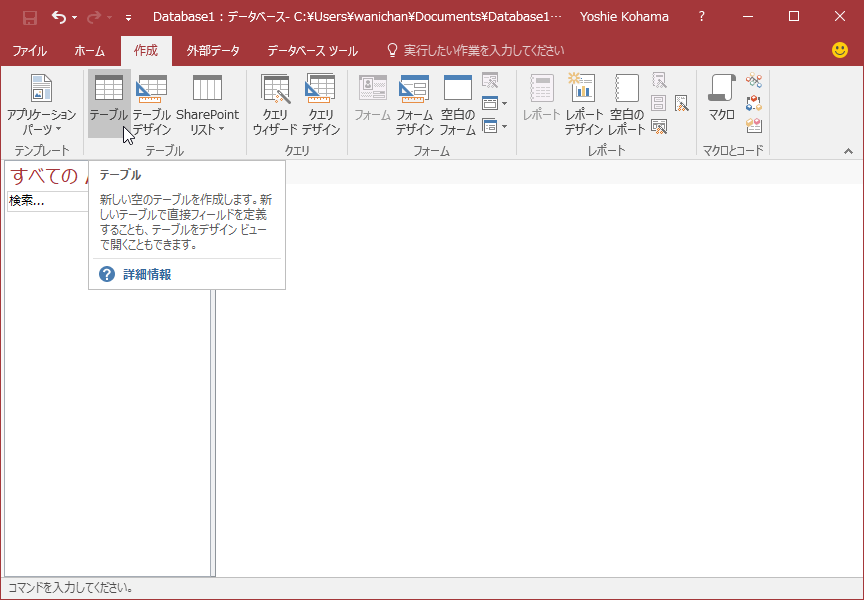Open レポート デザイン

tap(584, 105)
